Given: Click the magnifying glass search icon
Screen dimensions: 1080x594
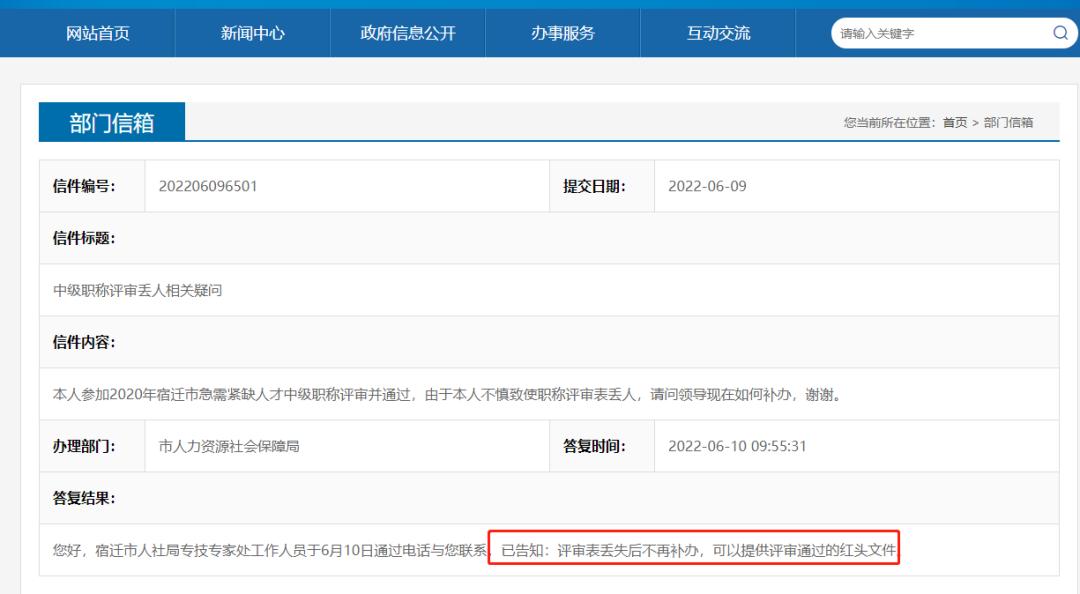Looking at the screenshot, I should pyautogui.click(x=1059, y=32).
